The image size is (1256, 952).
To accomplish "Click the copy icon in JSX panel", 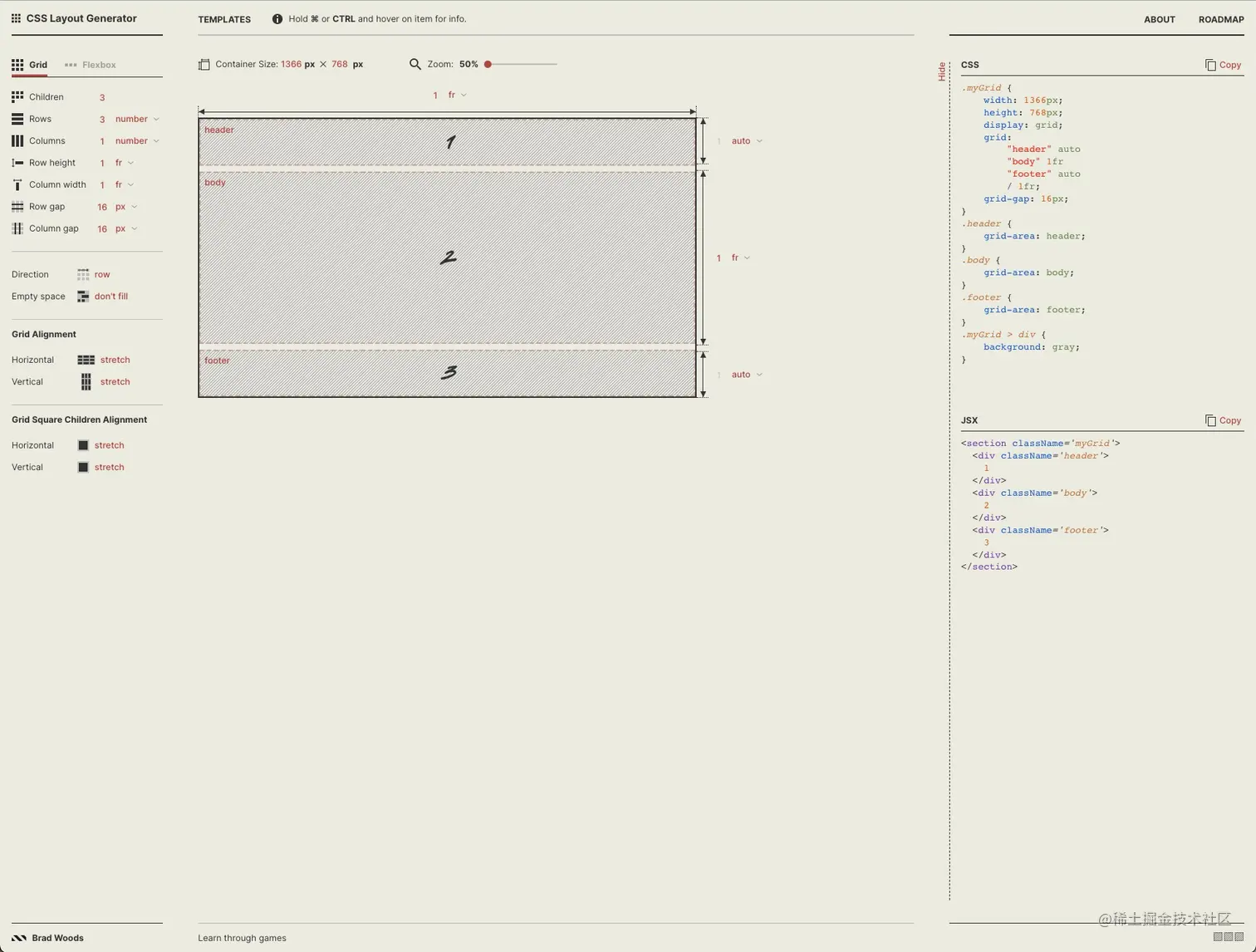I will [1210, 420].
